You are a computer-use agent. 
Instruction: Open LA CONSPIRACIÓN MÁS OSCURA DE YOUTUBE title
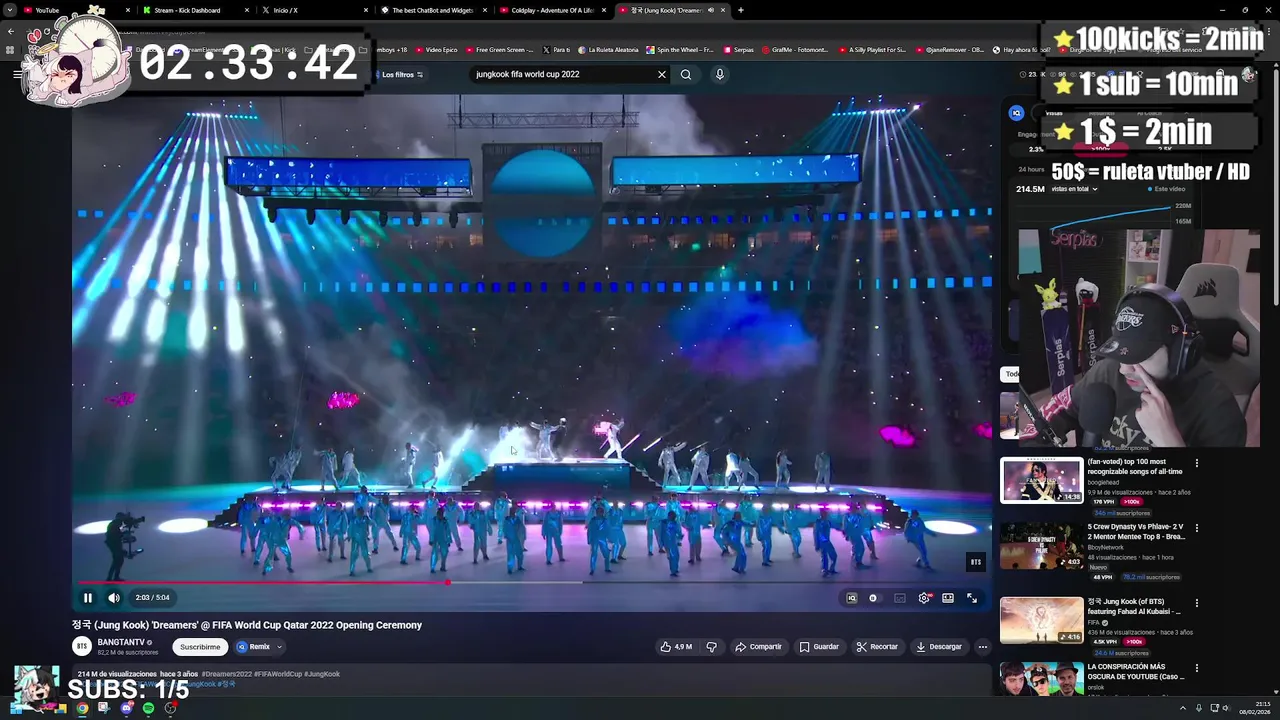[1136, 671]
